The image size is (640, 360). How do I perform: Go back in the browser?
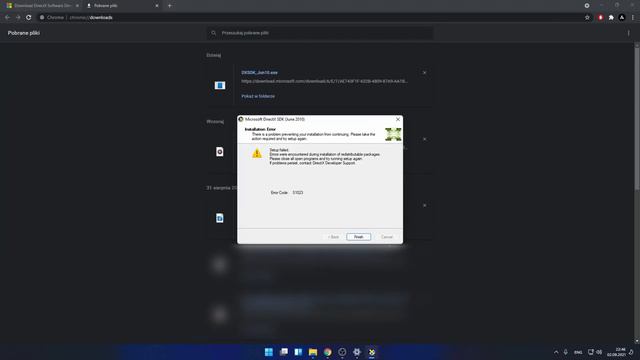pos(7,18)
